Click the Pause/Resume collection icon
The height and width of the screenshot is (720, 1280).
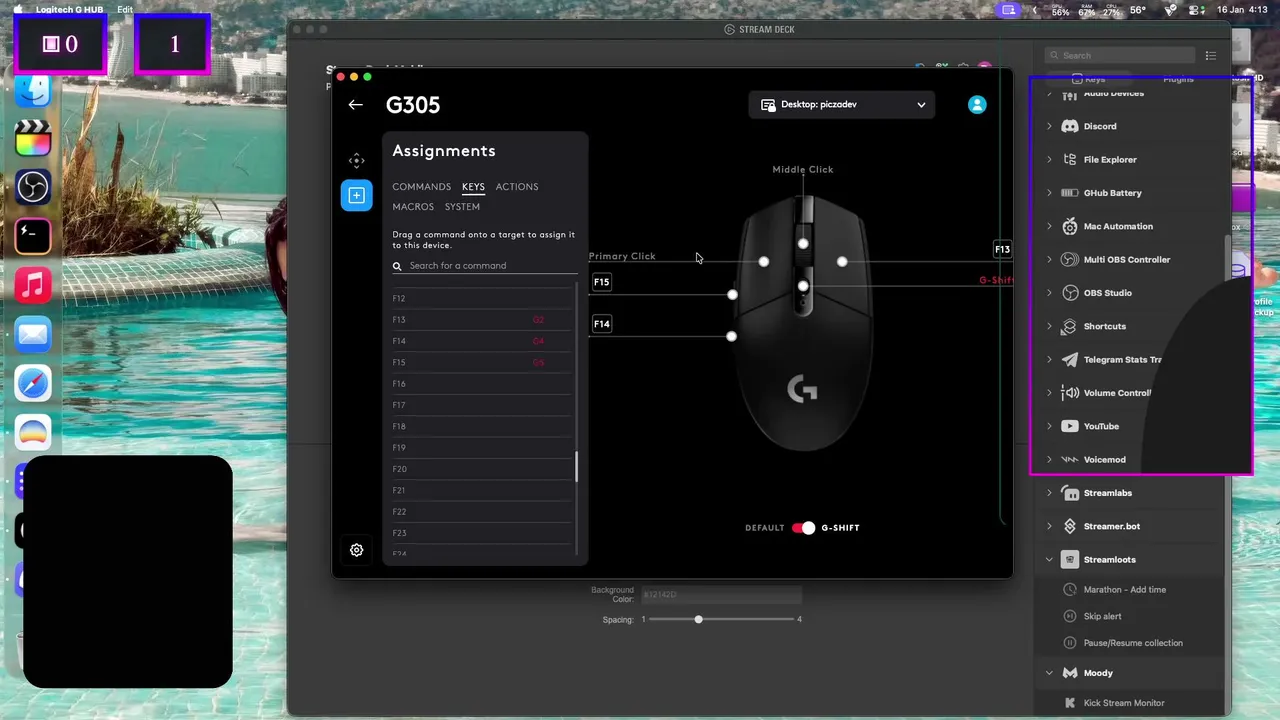pyautogui.click(x=1070, y=643)
